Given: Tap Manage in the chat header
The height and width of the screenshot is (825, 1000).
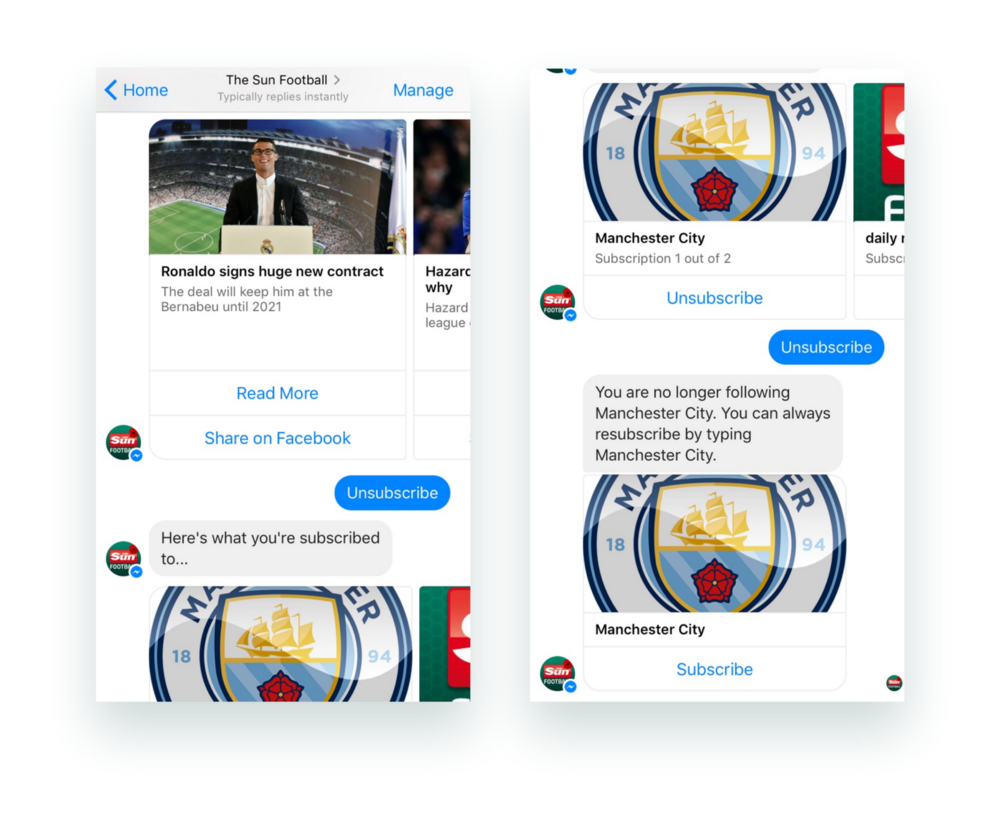Looking at the screenshot, I should pos(423,91).
